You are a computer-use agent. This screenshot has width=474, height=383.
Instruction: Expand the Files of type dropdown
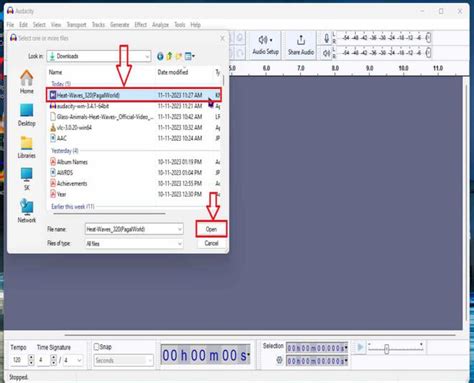click(x=134, y=244)
